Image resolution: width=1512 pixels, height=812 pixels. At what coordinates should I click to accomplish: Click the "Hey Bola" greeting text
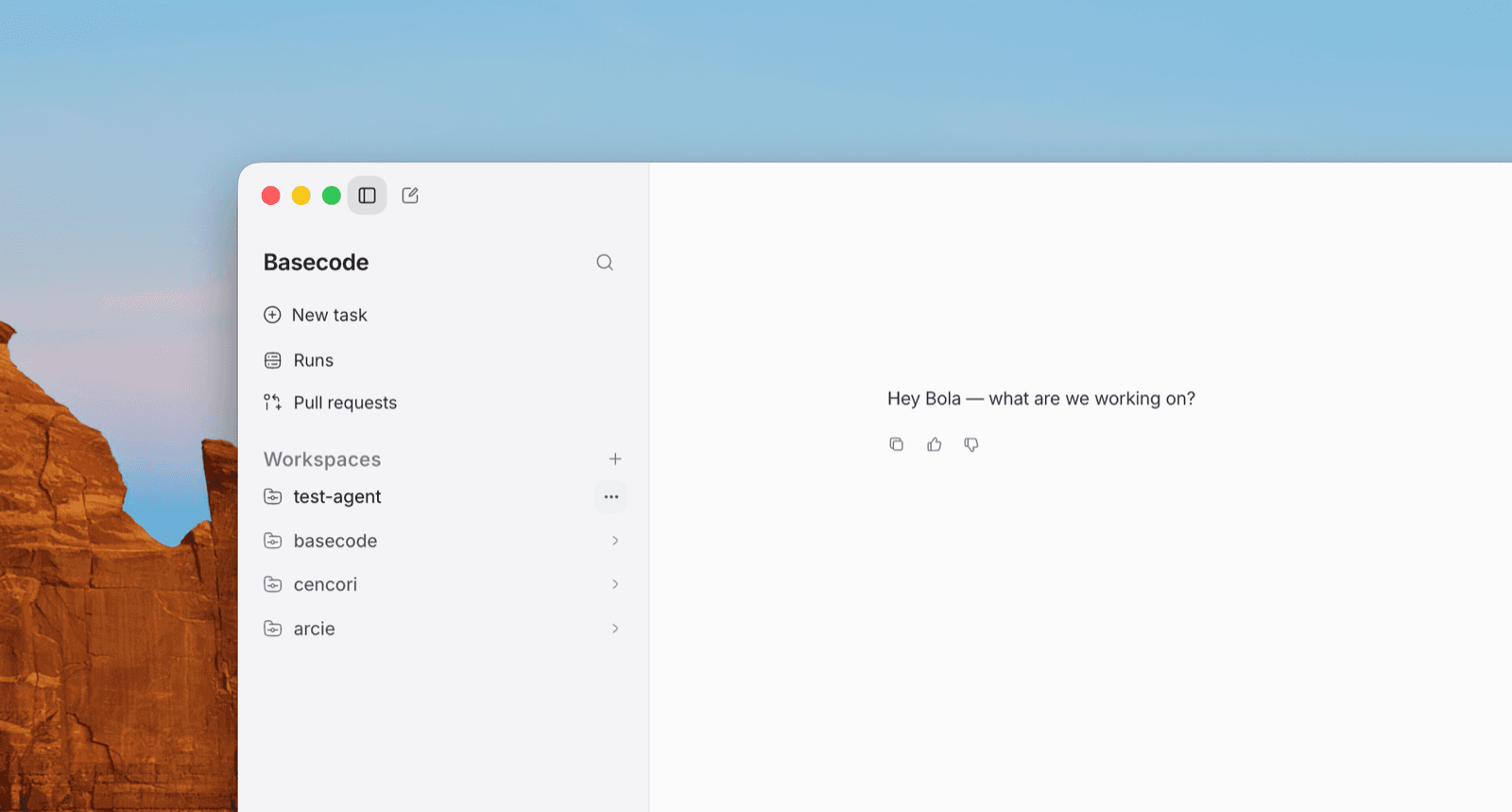tap(1041, 399)
